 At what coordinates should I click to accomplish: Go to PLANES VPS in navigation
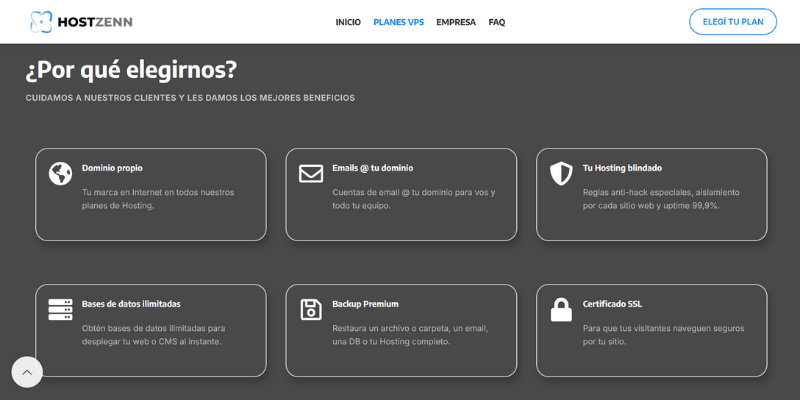tap(398, 22)
